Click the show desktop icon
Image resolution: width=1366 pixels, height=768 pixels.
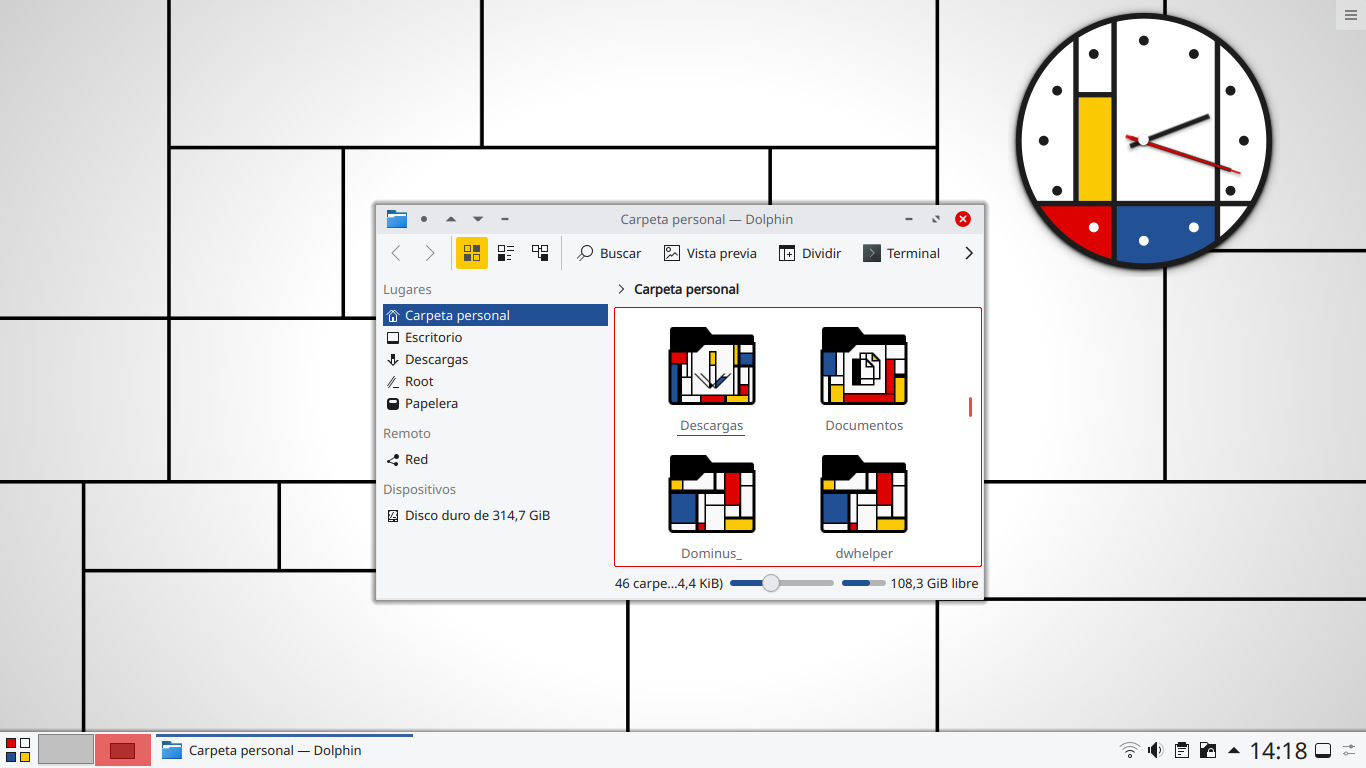pos(1323,750)
